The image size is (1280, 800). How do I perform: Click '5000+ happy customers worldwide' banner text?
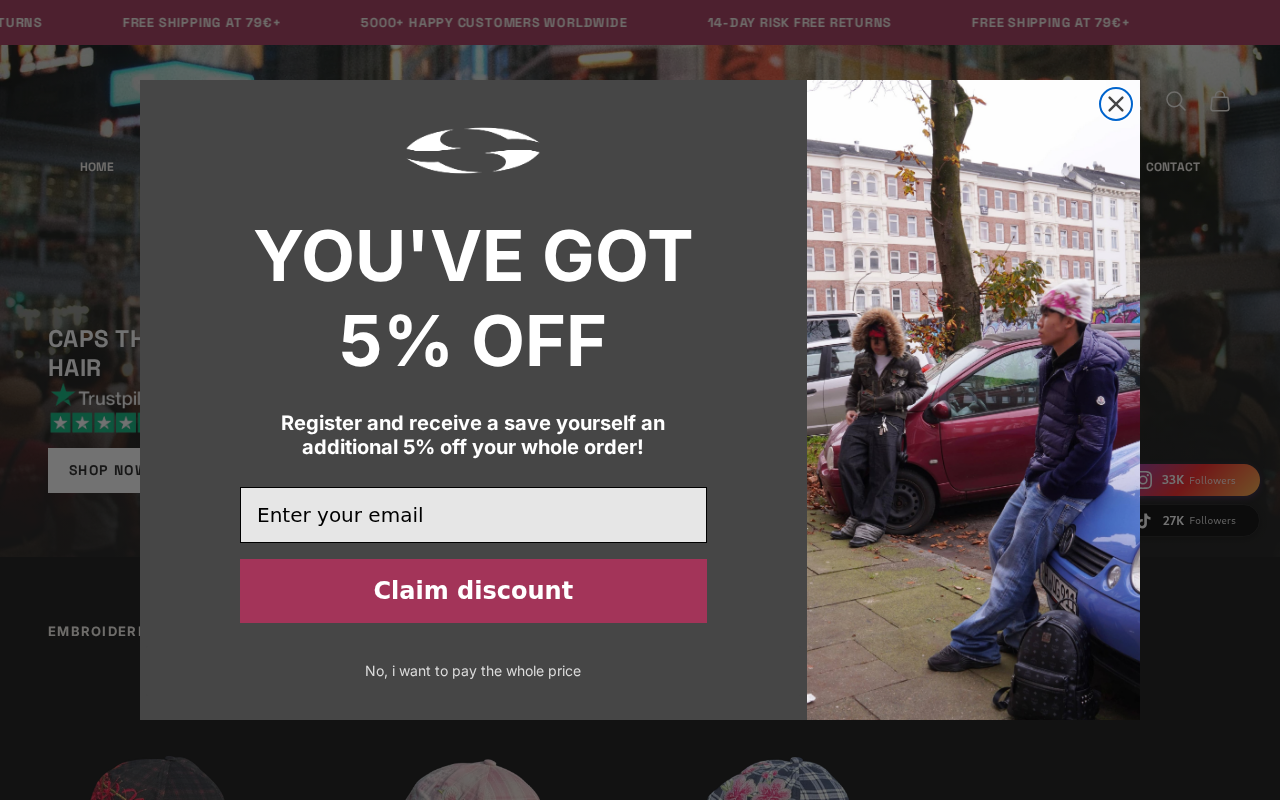tap(494, 23)
